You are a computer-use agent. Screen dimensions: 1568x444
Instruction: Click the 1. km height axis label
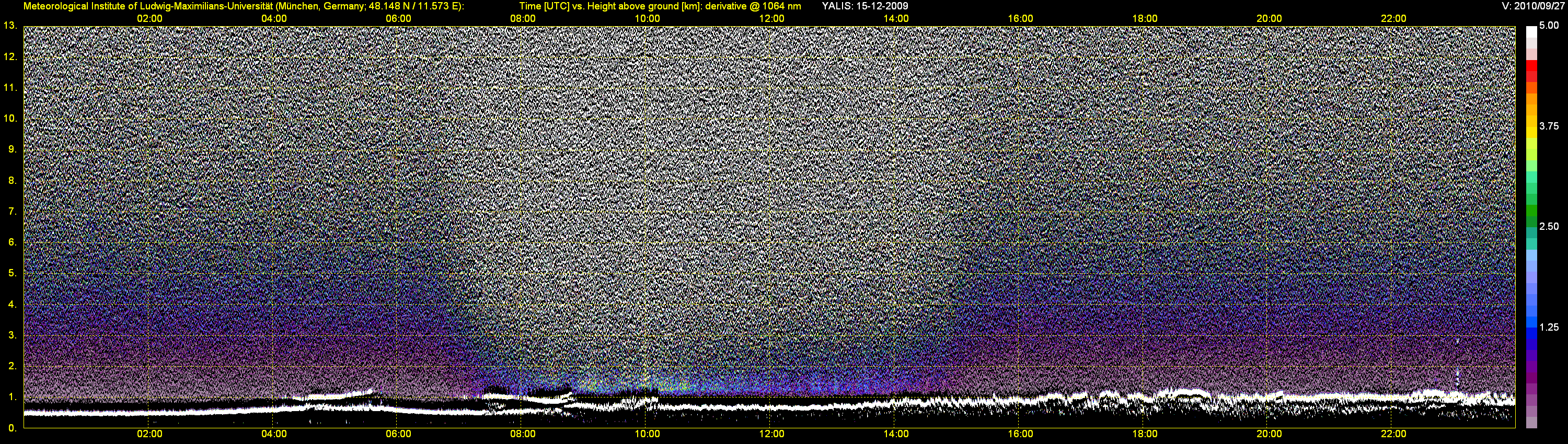[12, 397]
